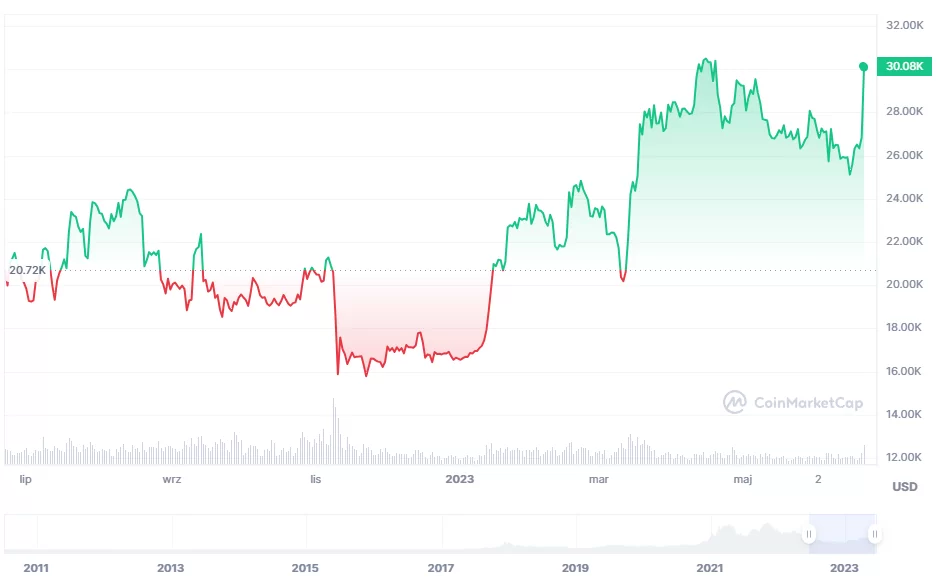Click the "mar" month label on x-axis
952x587 pixels.
[599, 480]
